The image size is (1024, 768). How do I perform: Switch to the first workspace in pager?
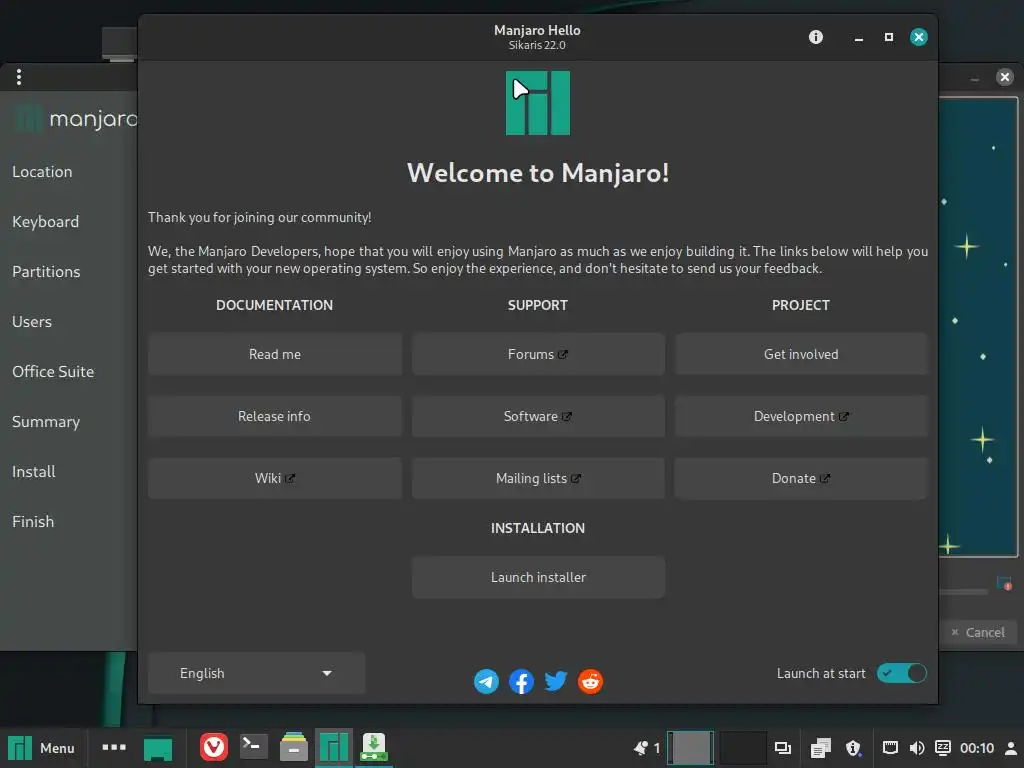click(690, 748)
